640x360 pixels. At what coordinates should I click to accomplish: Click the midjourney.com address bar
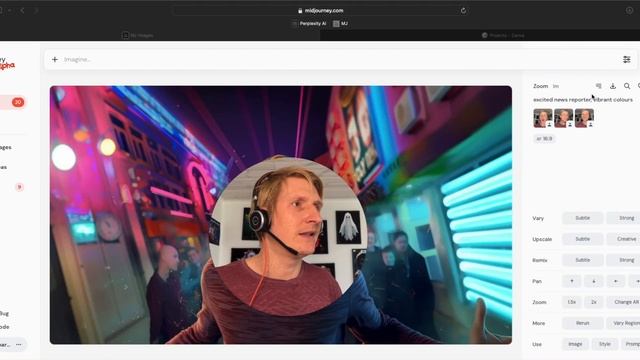pyautogui.click(x=320, y=11)
